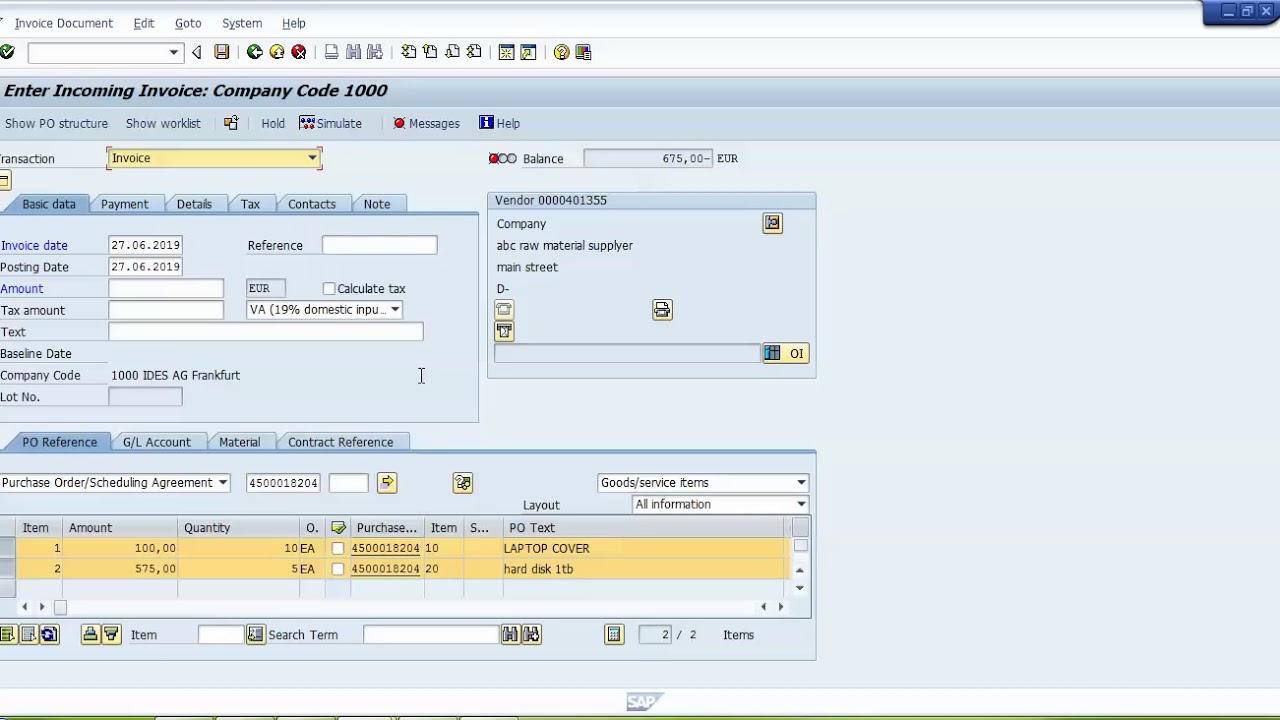
Task: Open the System menu
Action: [242, 23]
